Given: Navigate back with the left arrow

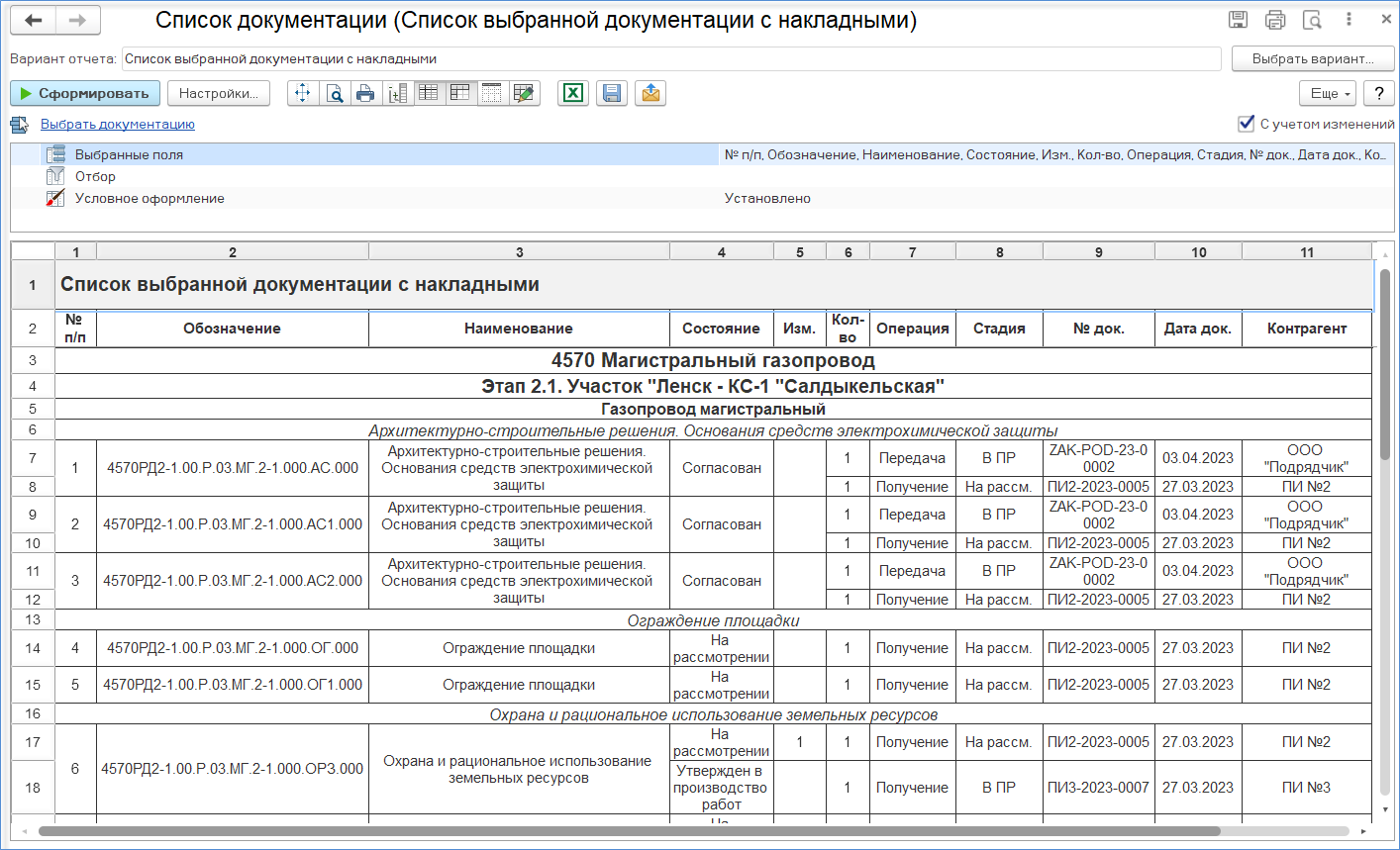Looking at the screenshot, I should [35, 21].
